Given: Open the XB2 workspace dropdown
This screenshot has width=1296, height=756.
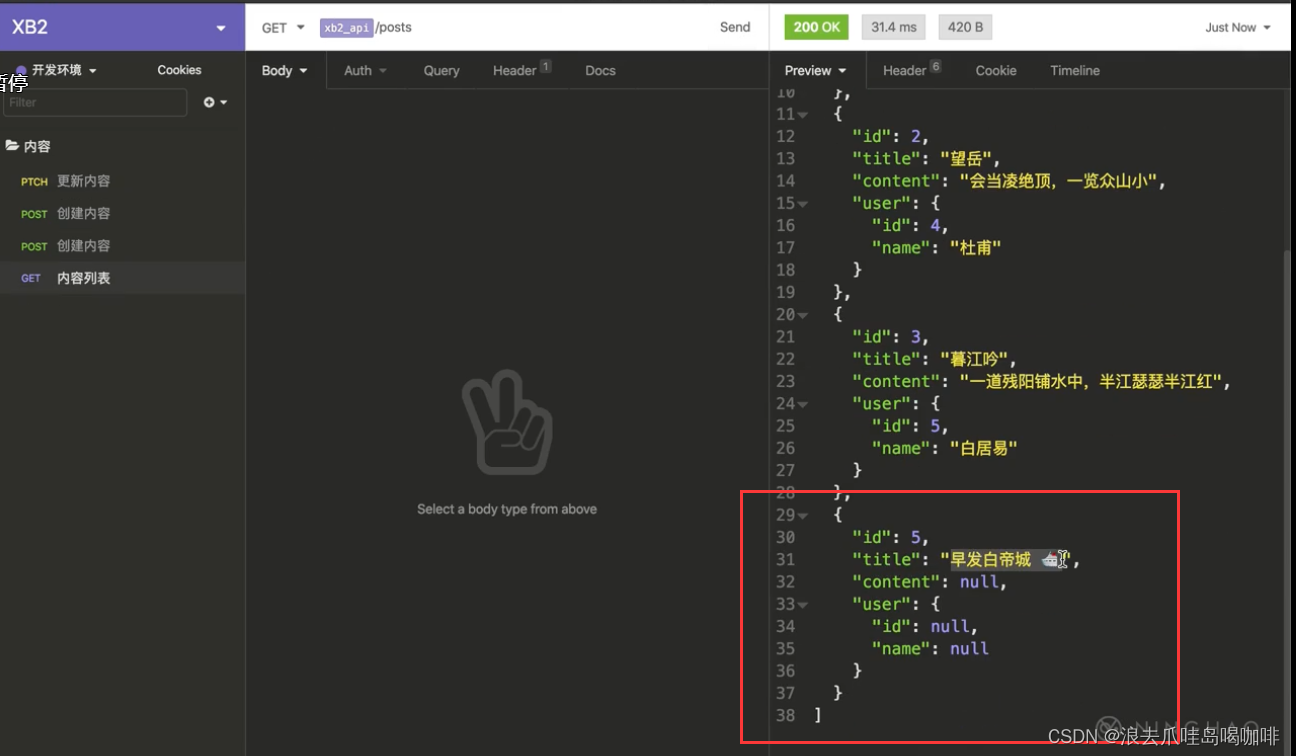Looking at the screenshot, I should pyautogui.click(x=122, y=27).
